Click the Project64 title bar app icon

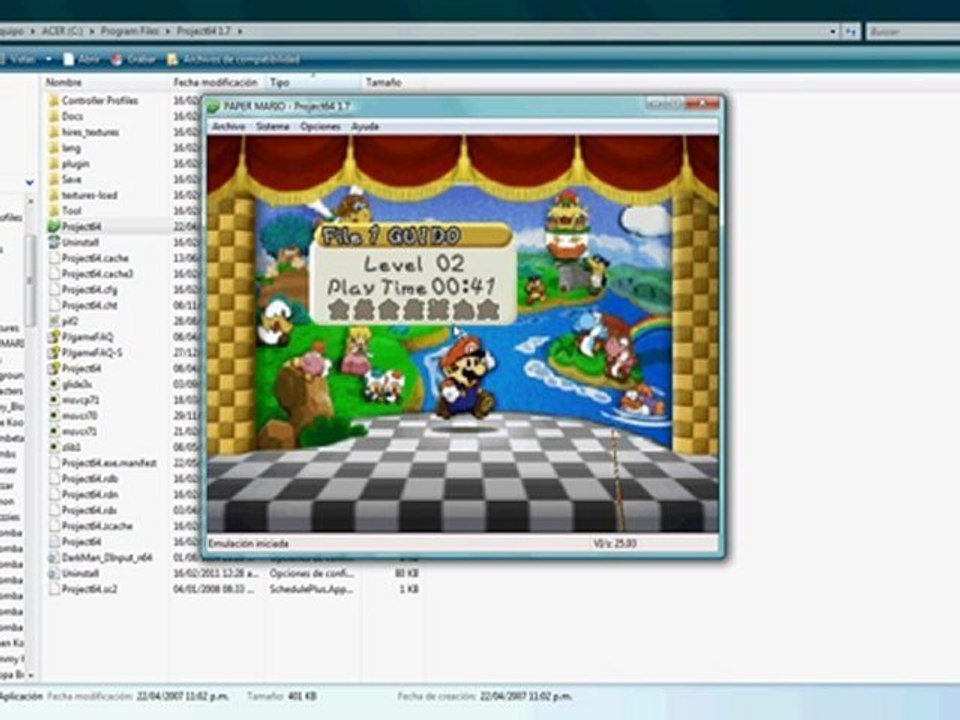tap(214, 106)
